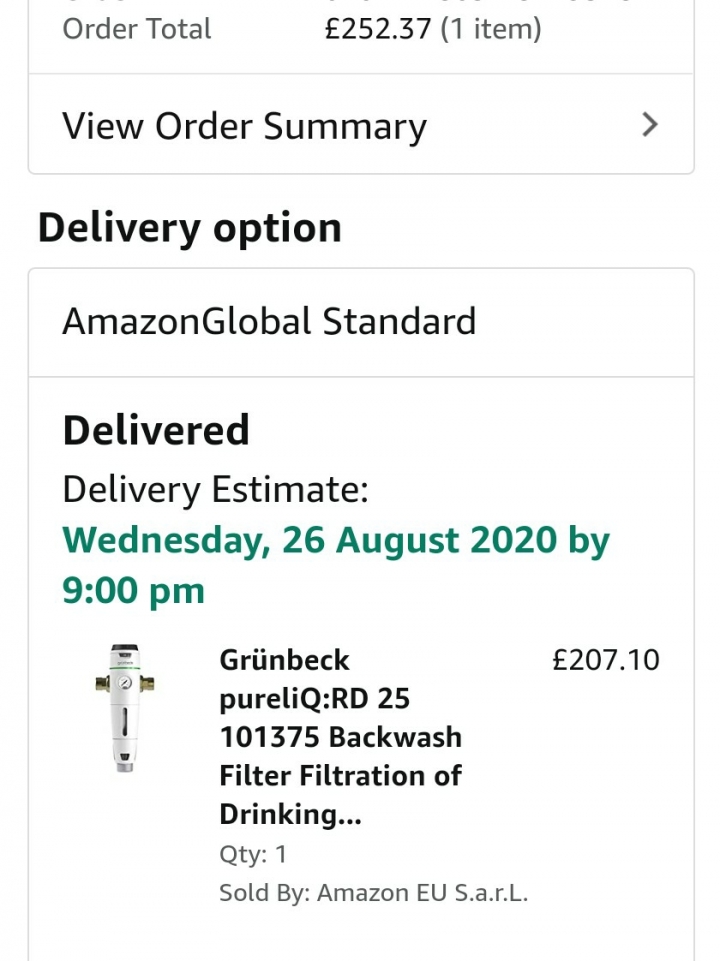This screenshot has height=961, width=720.
Task: Click the chevron arrow beside View Order Summary
Action: pos(650,124)
